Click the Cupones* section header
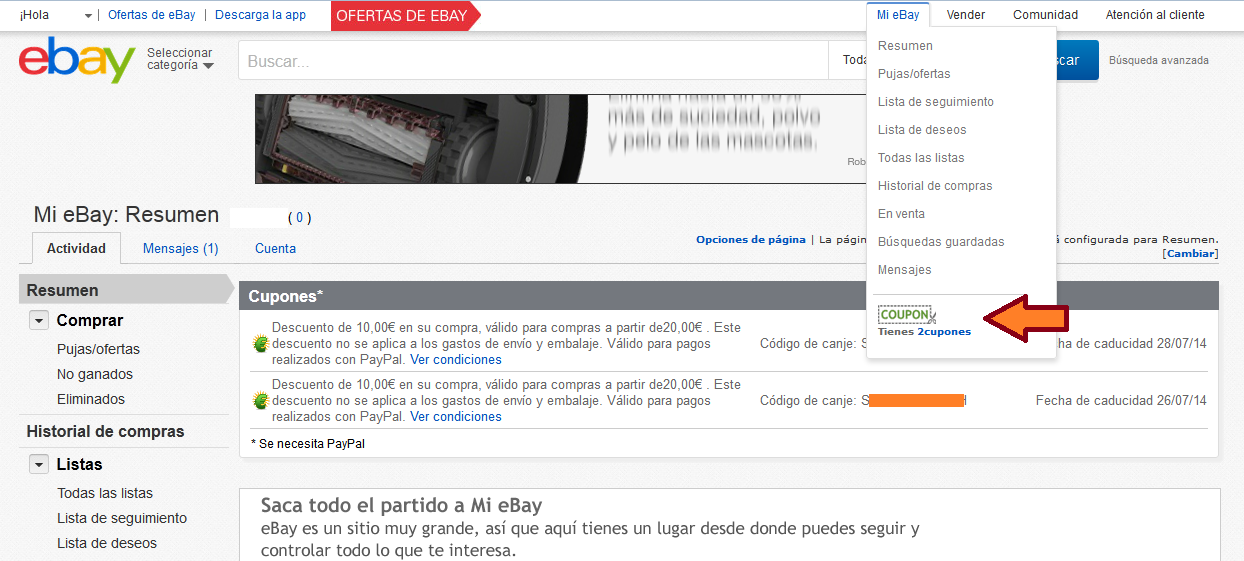1244x561 pixels. point(729,296)
